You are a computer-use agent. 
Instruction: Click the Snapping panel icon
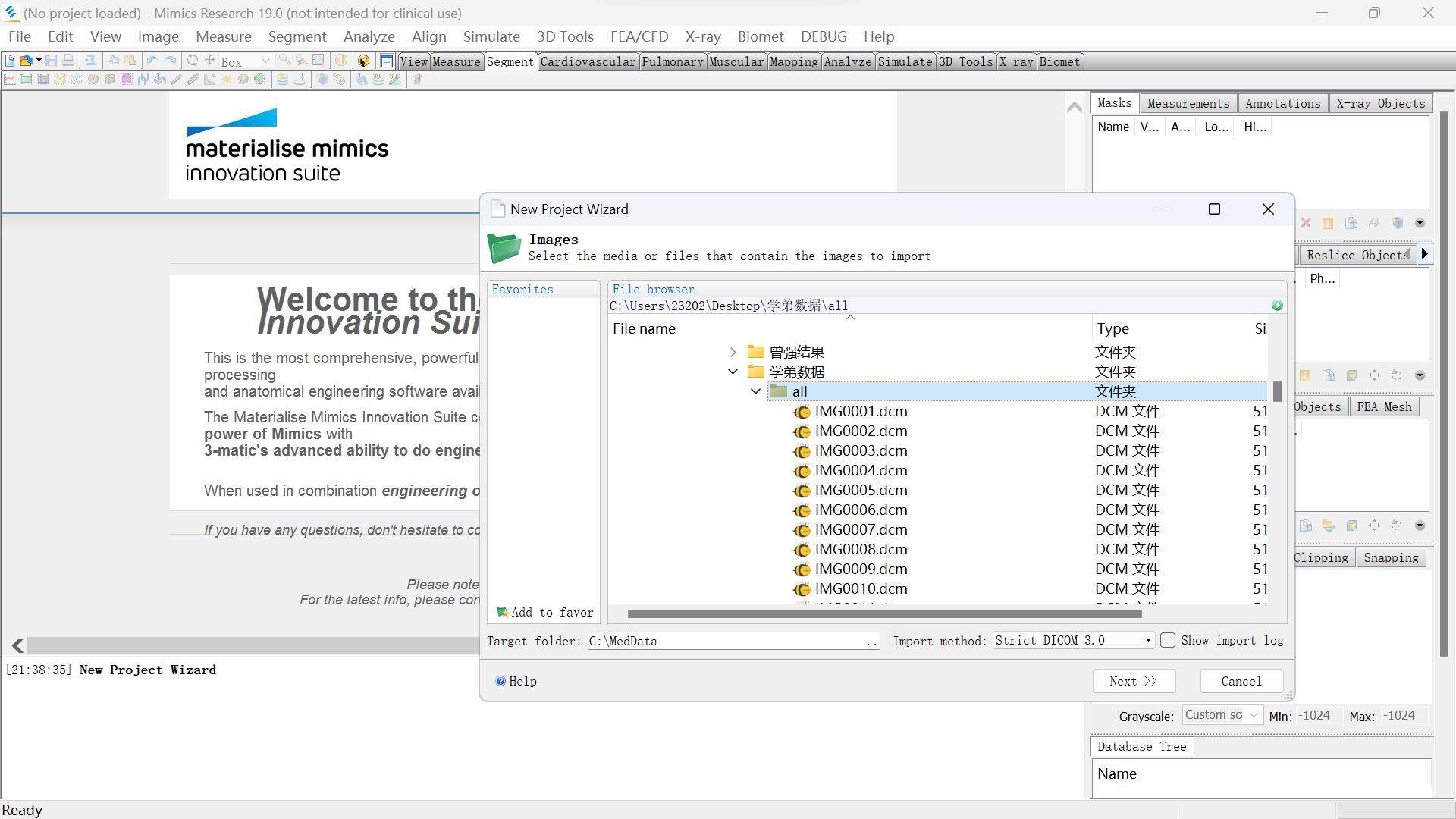(x=1392, y=557)
